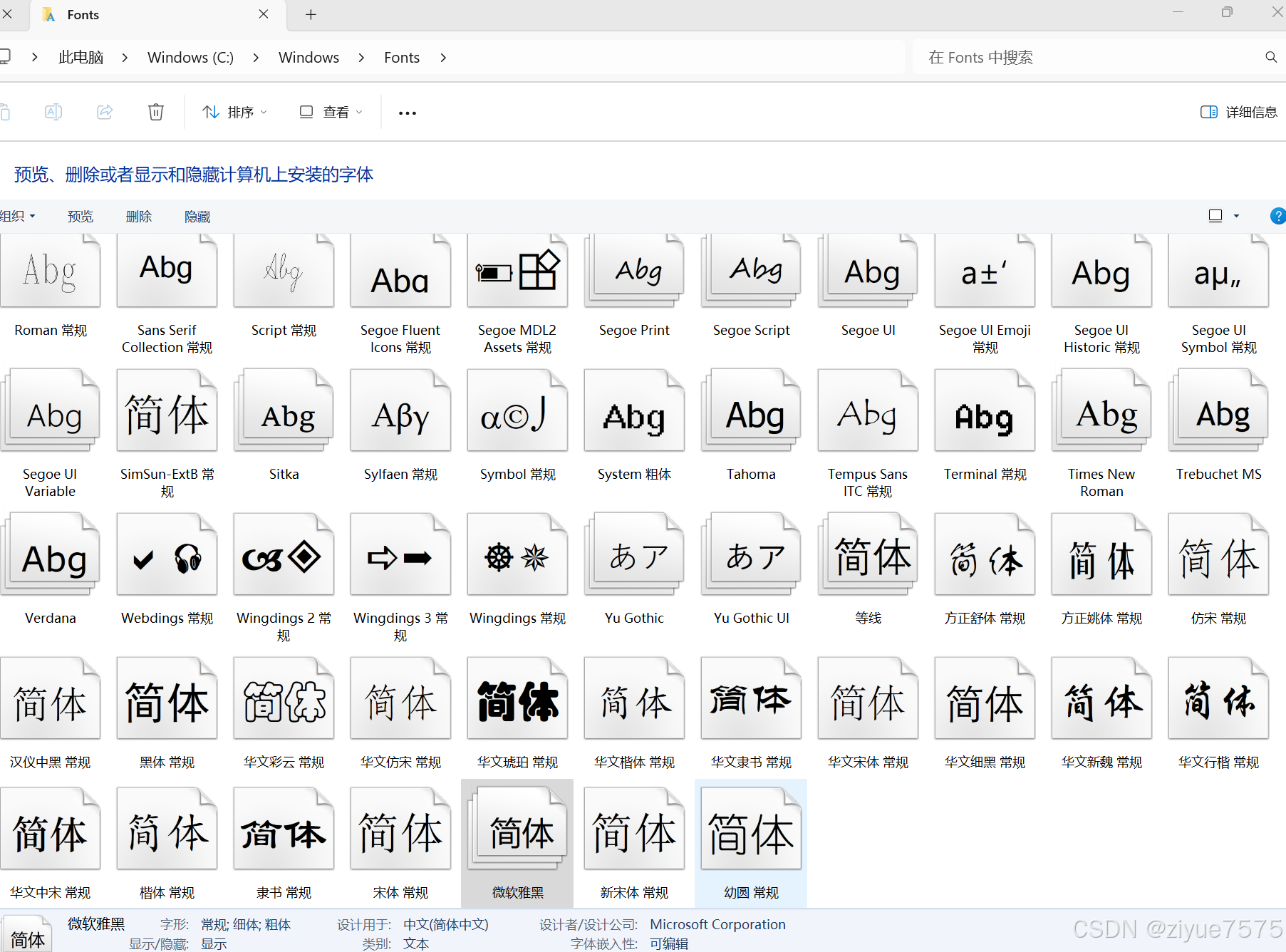Click 隐藏 hide command
This screenshot has height=952, width=1286.
[197, 216]
